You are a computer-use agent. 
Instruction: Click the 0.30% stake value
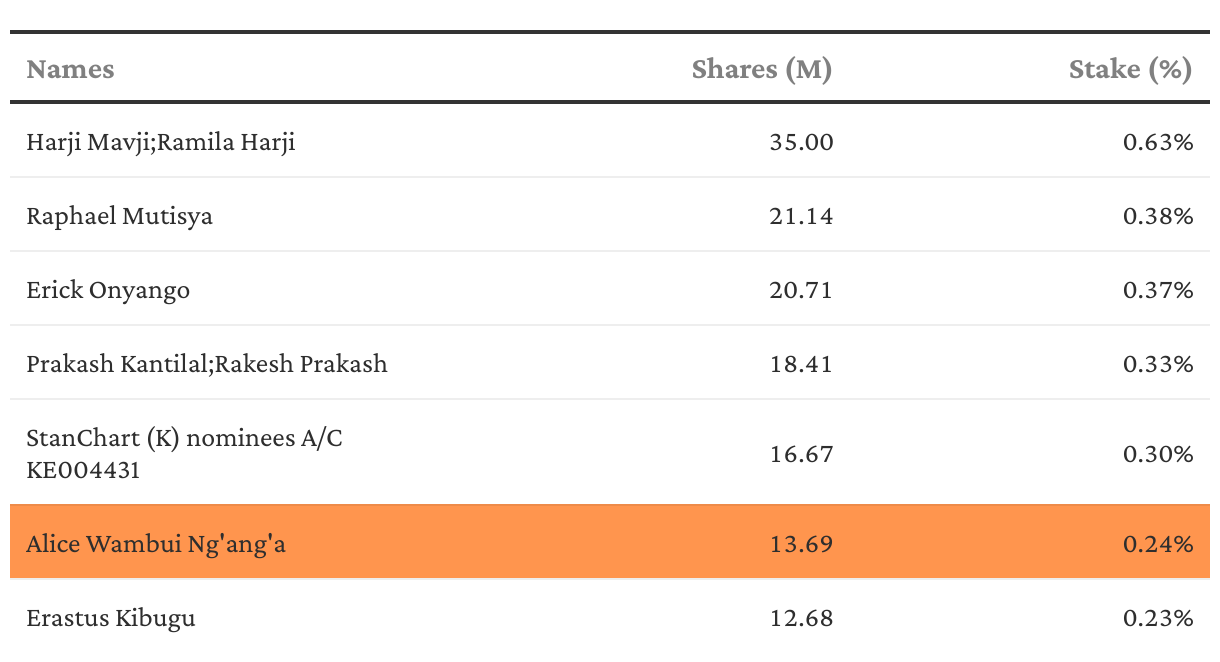pos(1158,454)
